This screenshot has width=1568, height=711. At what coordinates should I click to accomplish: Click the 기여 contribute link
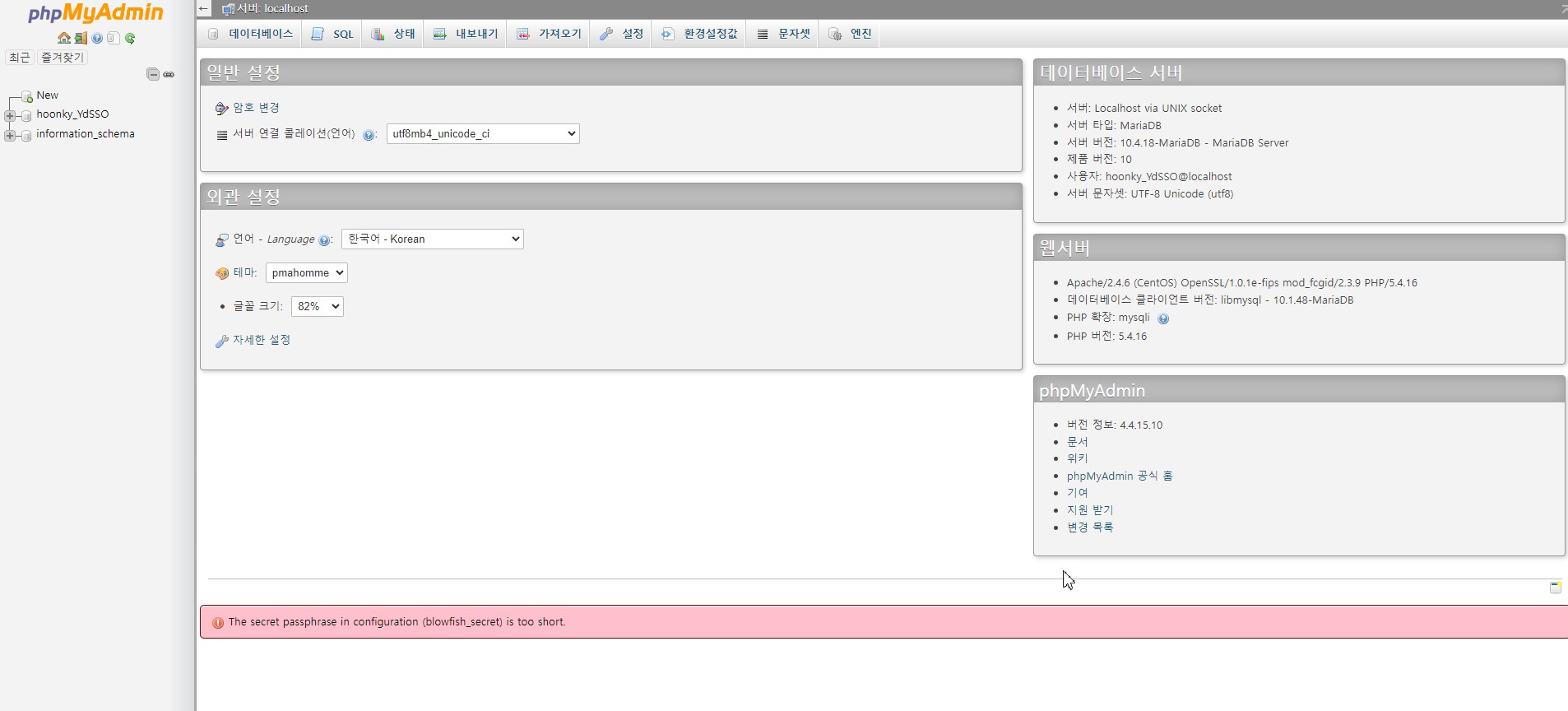tap(1078, 493)
